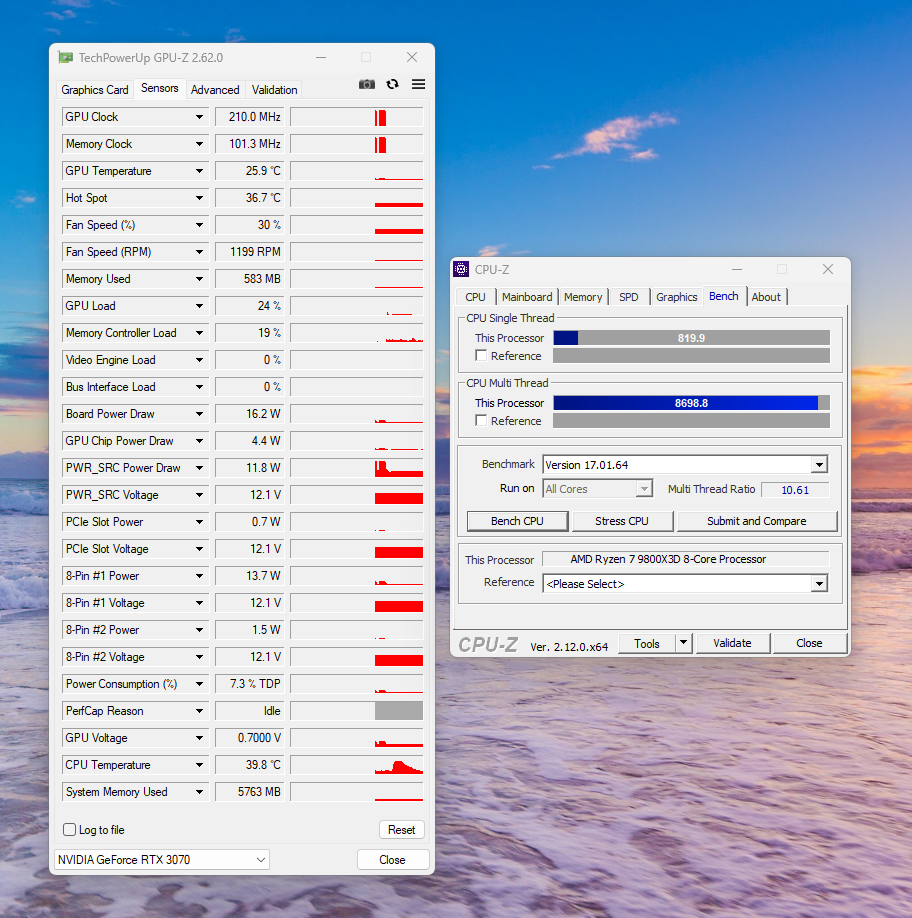Open the PerfCap Reason dropdown
Viewport: 912px width, 918px height.
point(200,711)
